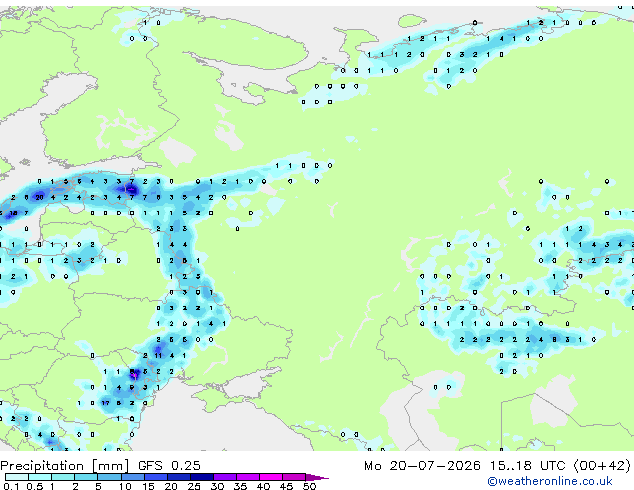
Task: Click the '10' legend scale label
Action: pyautogui.click(x=125, y=486)
